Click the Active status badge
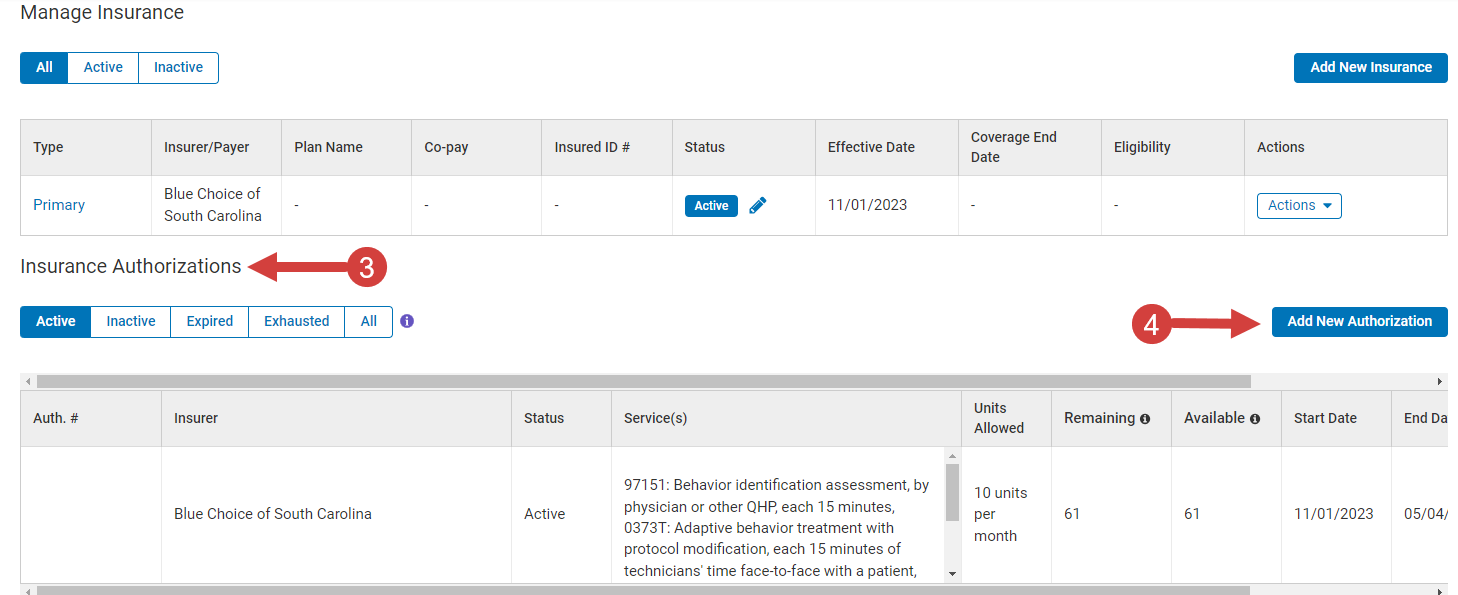Screen dimensions: 1458x595 tap(711, 205)
